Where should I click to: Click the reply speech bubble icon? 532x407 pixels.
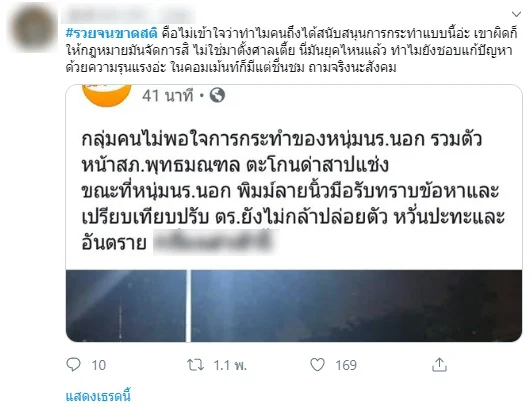tap(73, 365)
